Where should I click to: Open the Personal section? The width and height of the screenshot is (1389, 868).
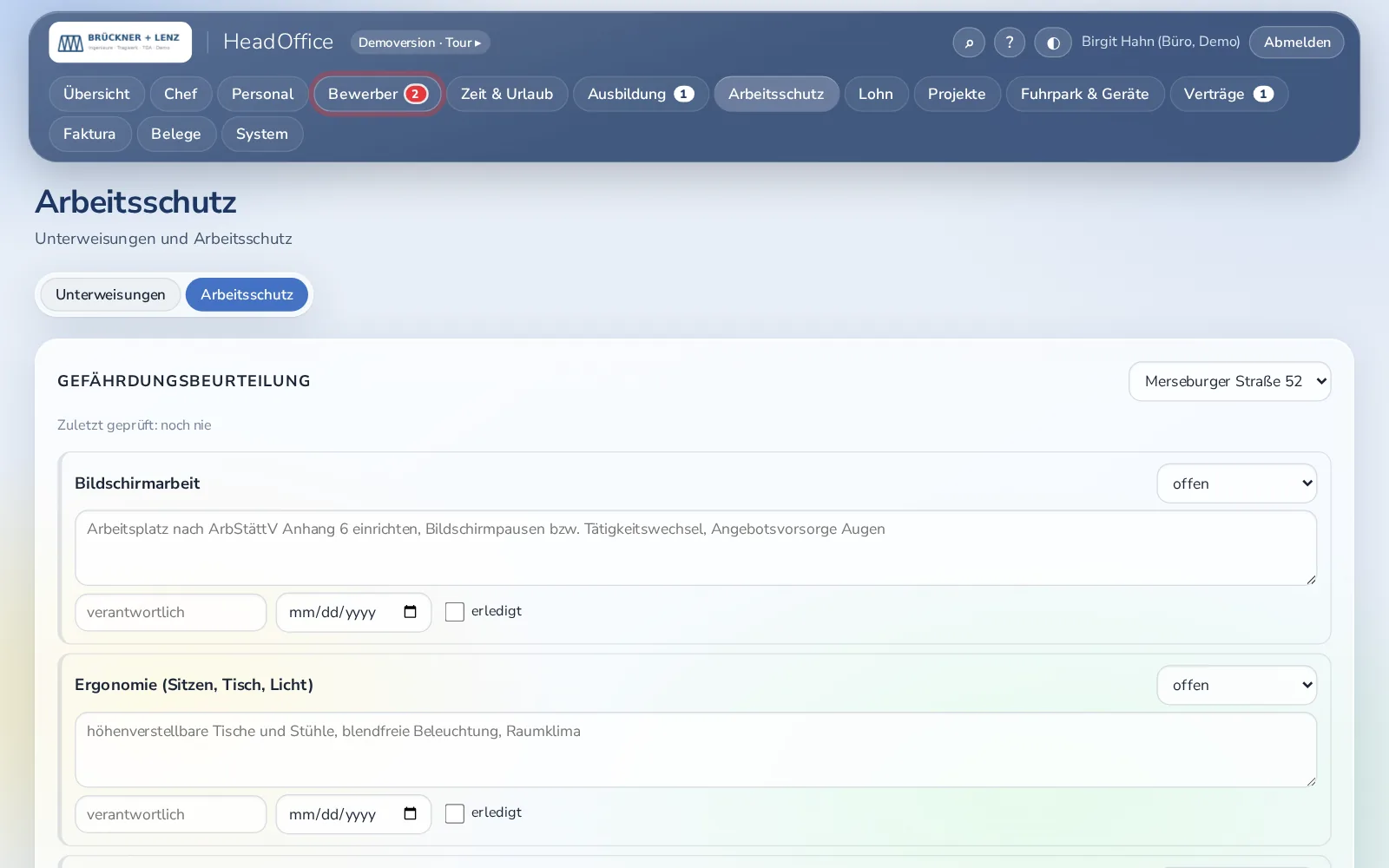click(262, 94)
